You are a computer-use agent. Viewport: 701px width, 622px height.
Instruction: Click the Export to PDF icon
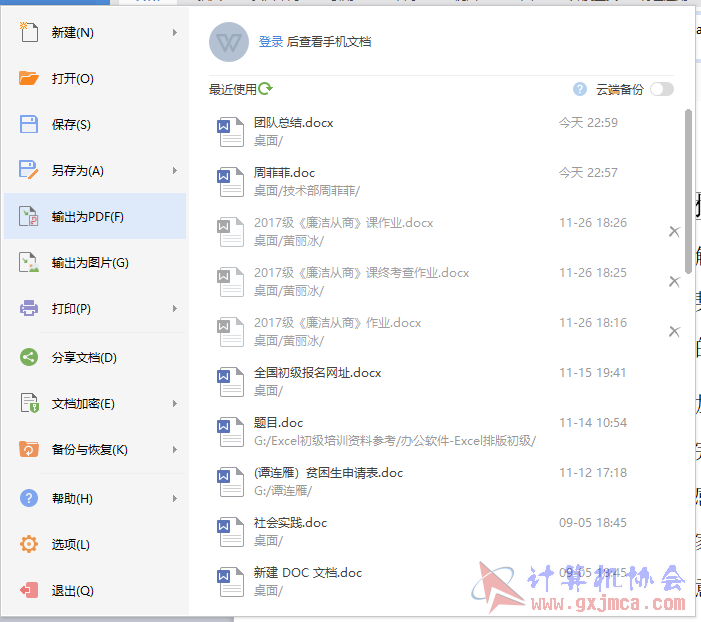pos(29,216)
